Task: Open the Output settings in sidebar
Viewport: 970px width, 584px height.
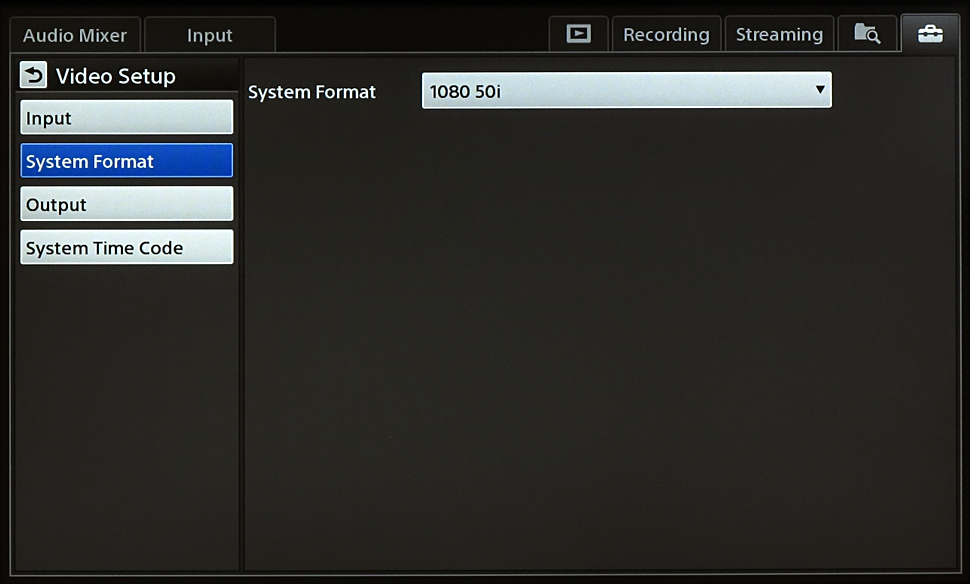Action: (126, 204)
